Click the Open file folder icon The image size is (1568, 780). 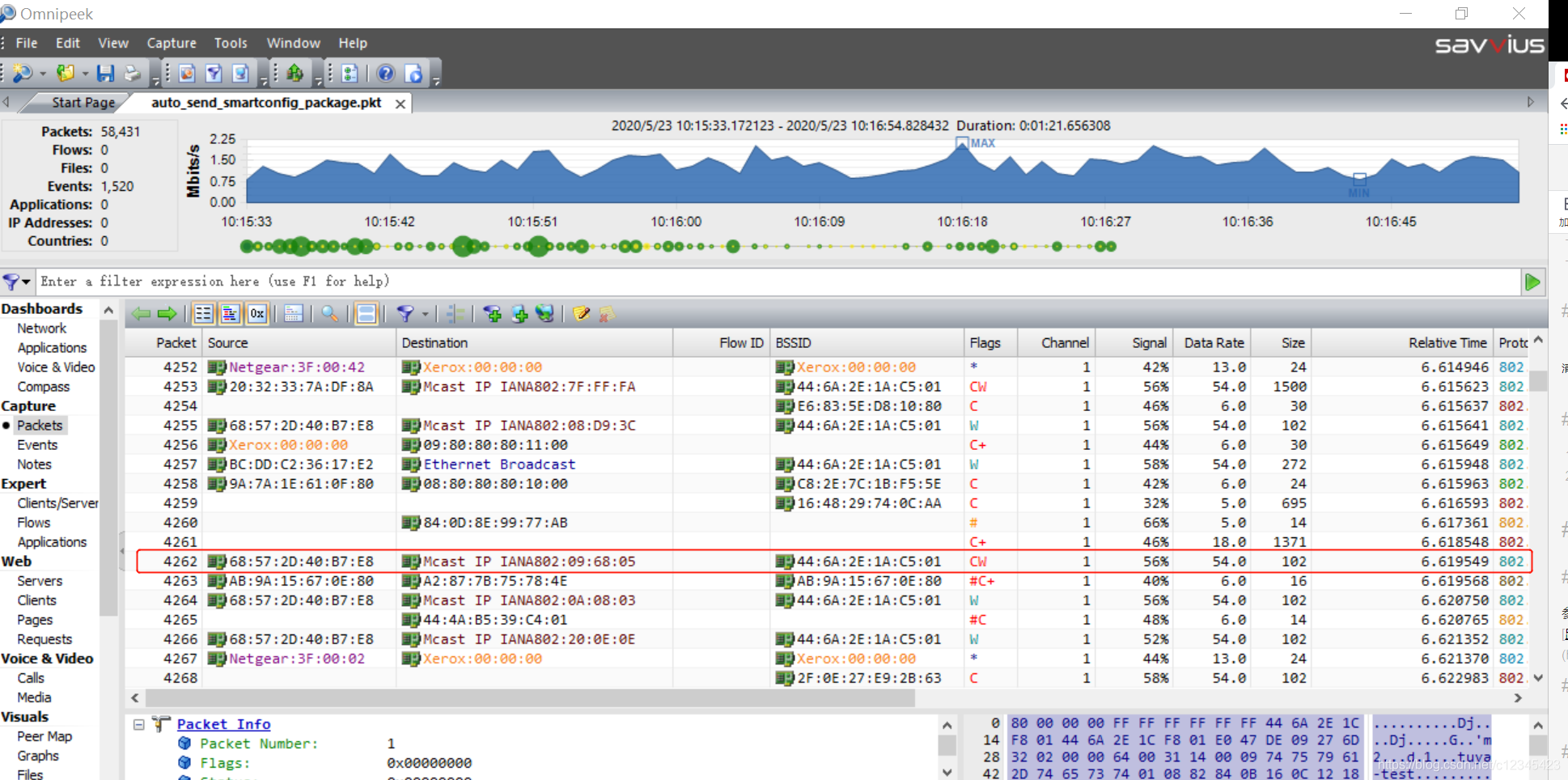click(x=66, y=74)
